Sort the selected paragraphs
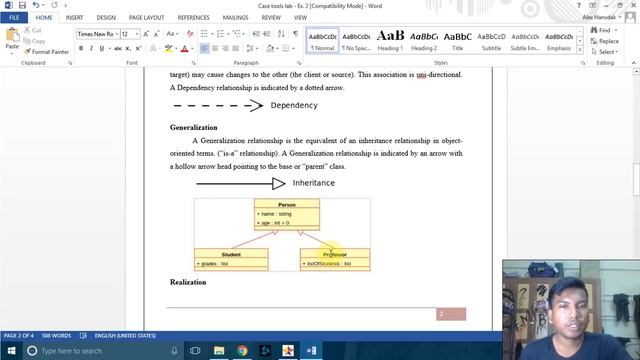Image resolution: width=640 pixels, height=360 pixels. [x=281, y=34]
